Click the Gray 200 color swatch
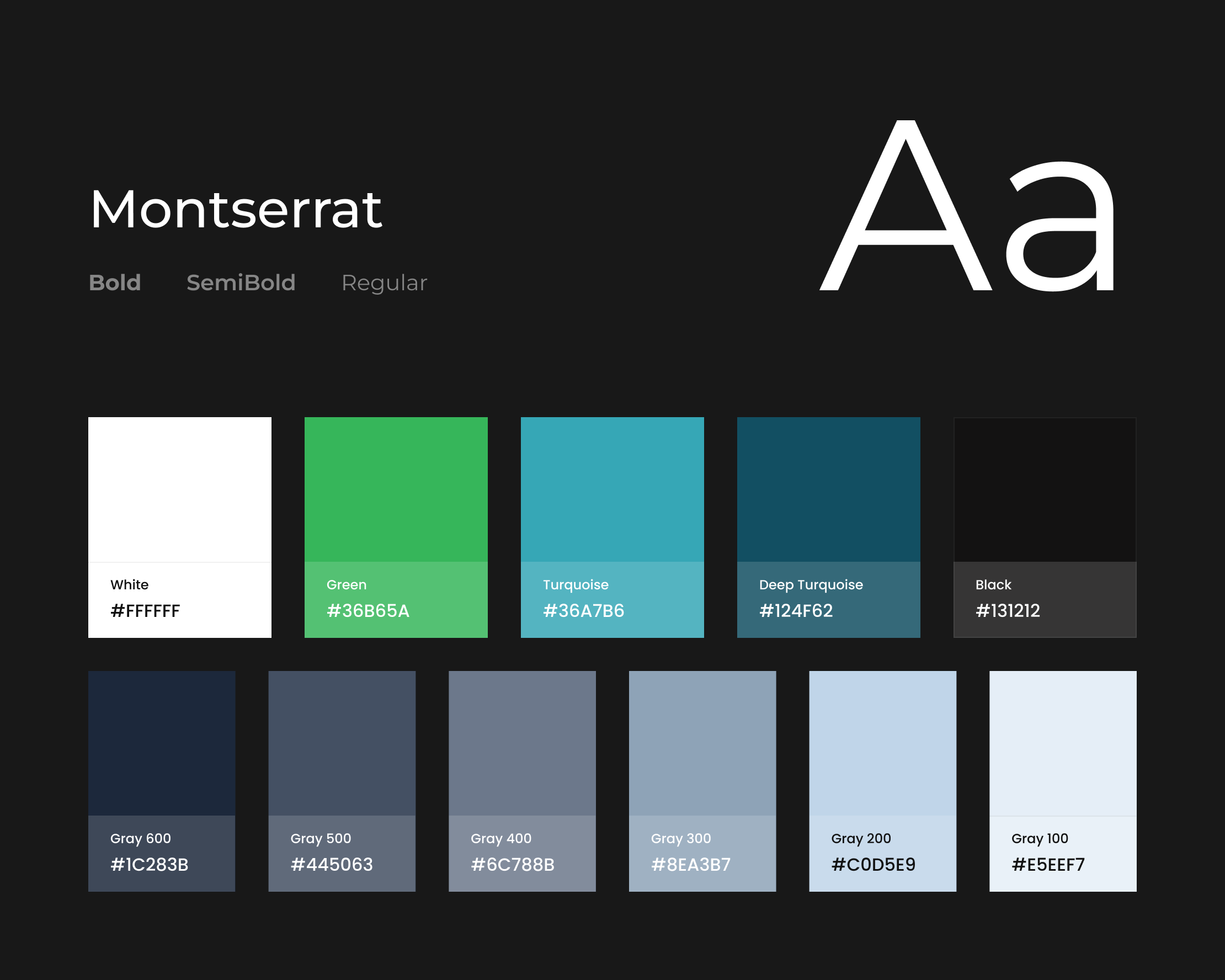This screenshot has width=1225, height=980. pos(882,743)
